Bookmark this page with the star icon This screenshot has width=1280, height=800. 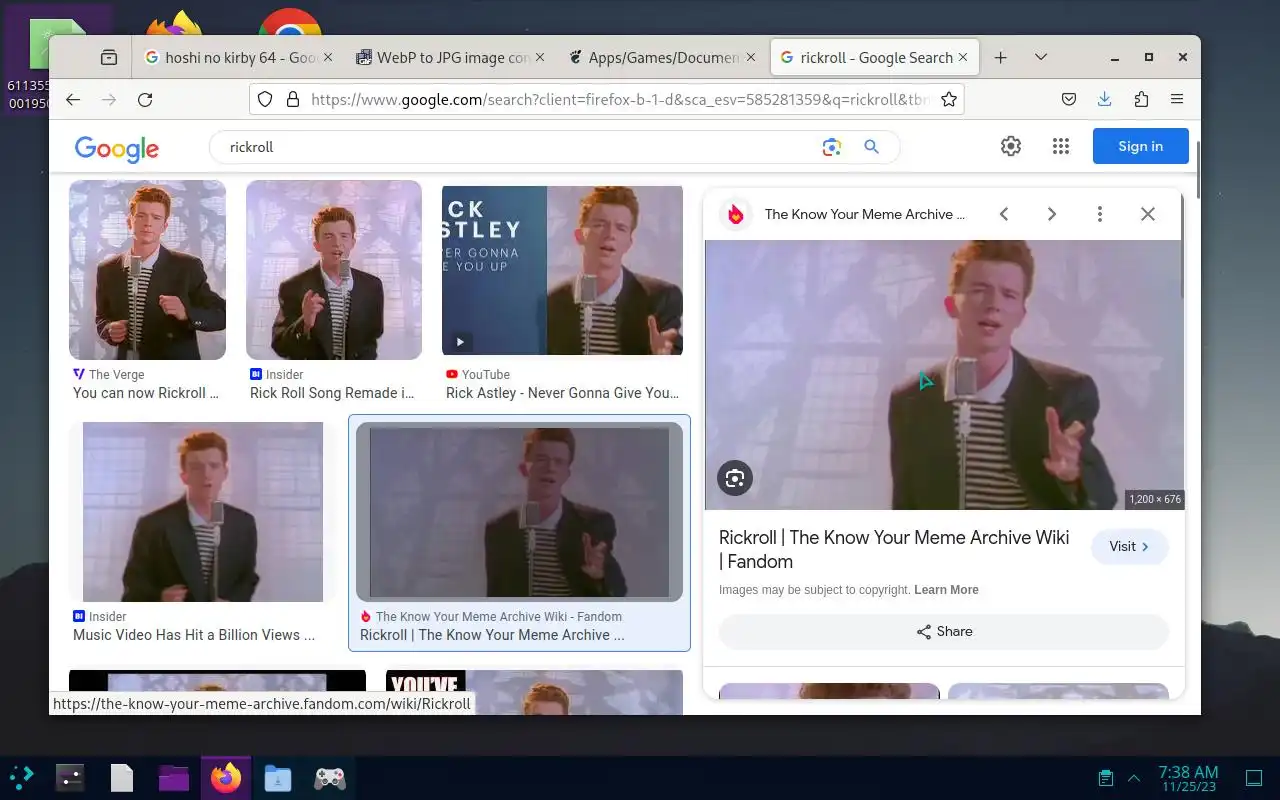(x=949, y=99)
